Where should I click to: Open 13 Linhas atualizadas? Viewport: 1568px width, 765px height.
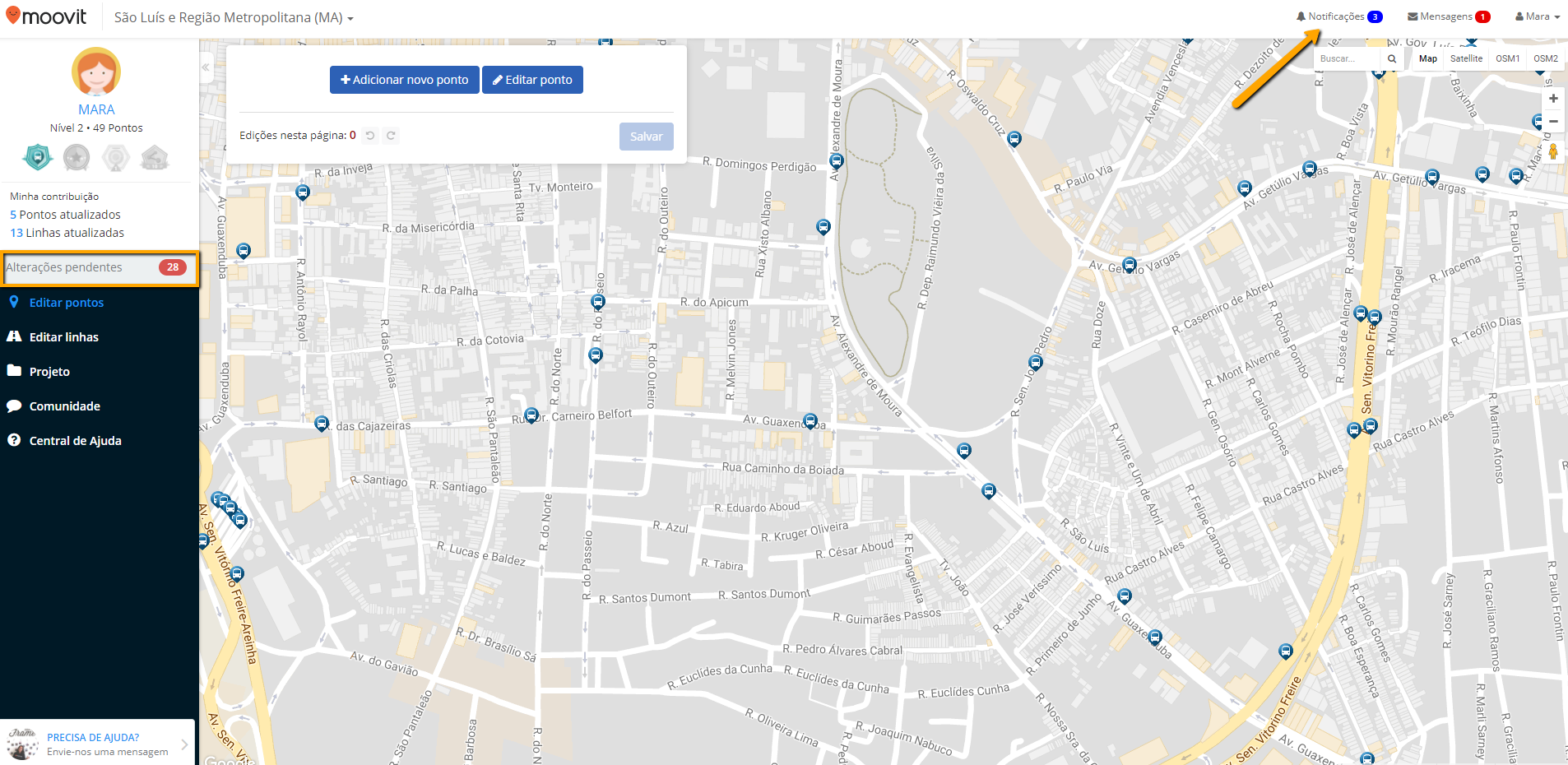(x=67, y=233)
